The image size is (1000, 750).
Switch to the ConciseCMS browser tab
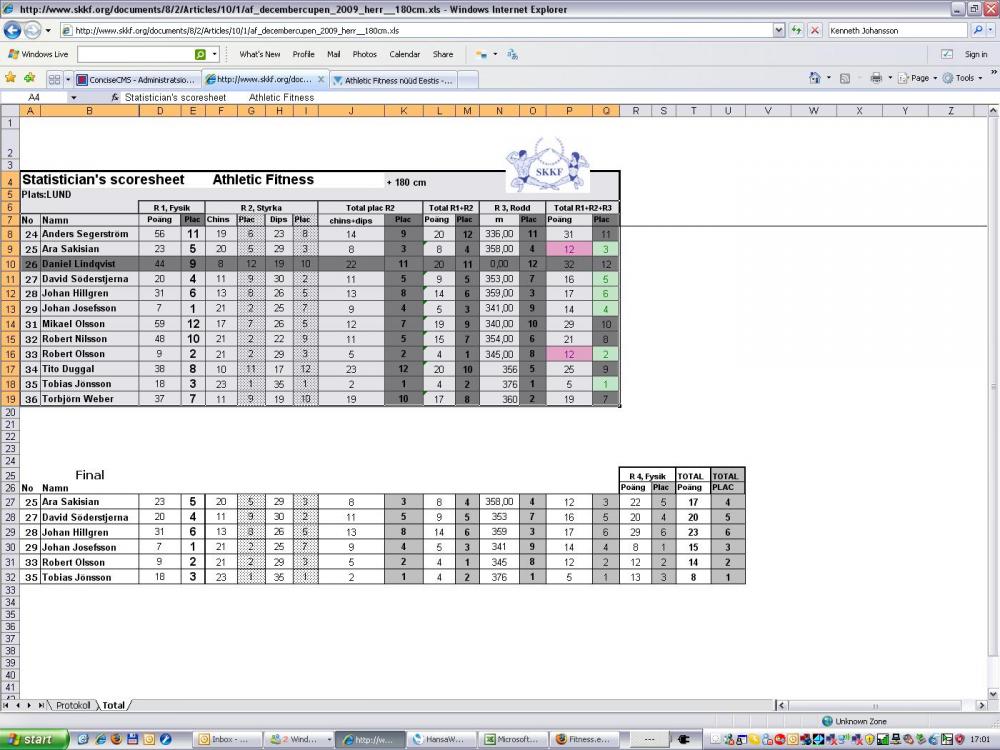coord(139,79)
